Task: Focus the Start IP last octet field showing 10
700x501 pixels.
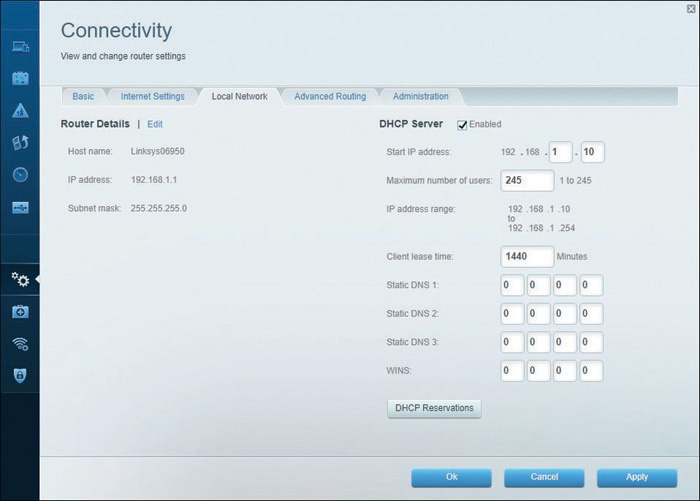Action: (592, 152)
